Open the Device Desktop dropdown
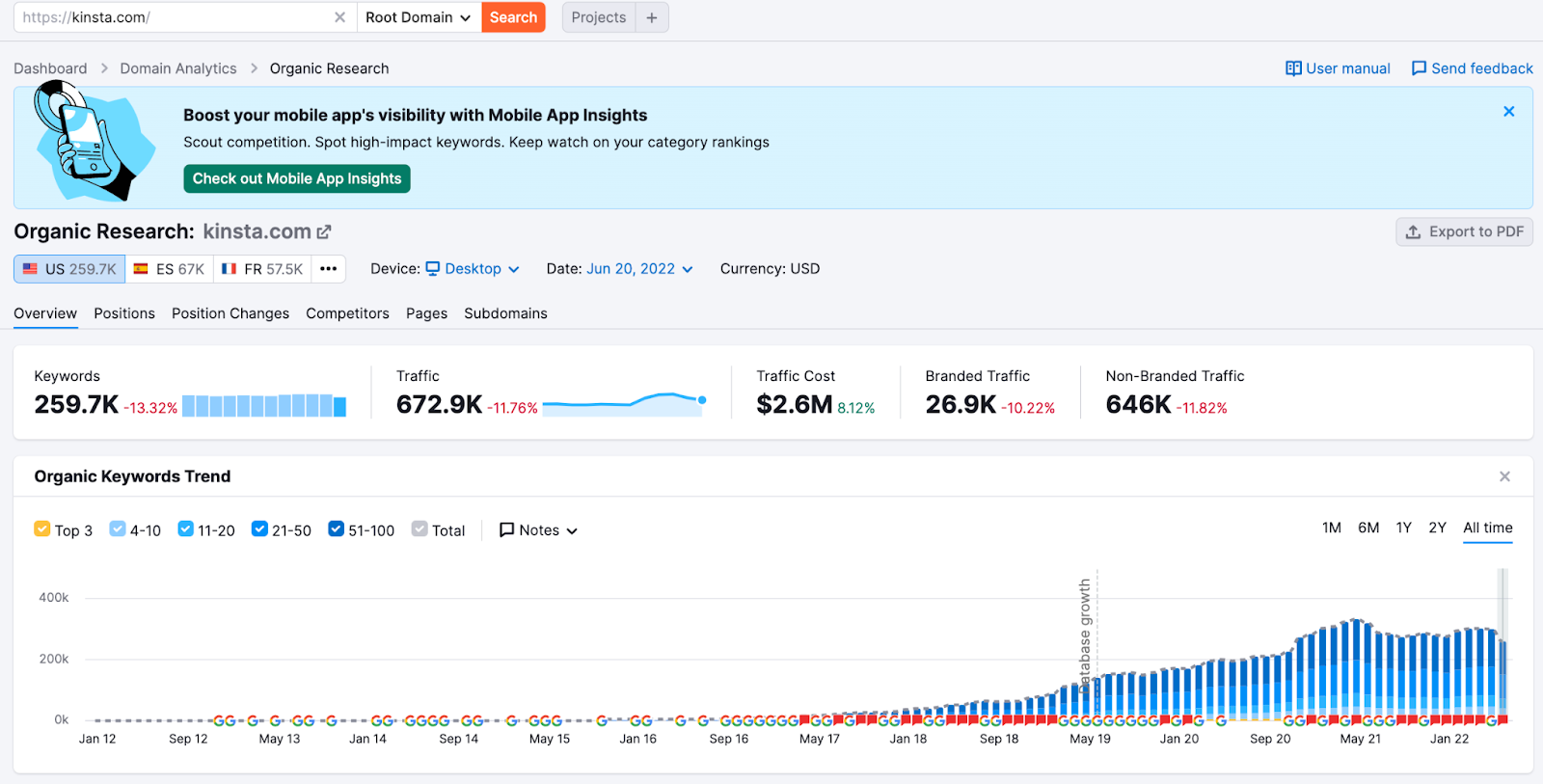 (473, 269)
